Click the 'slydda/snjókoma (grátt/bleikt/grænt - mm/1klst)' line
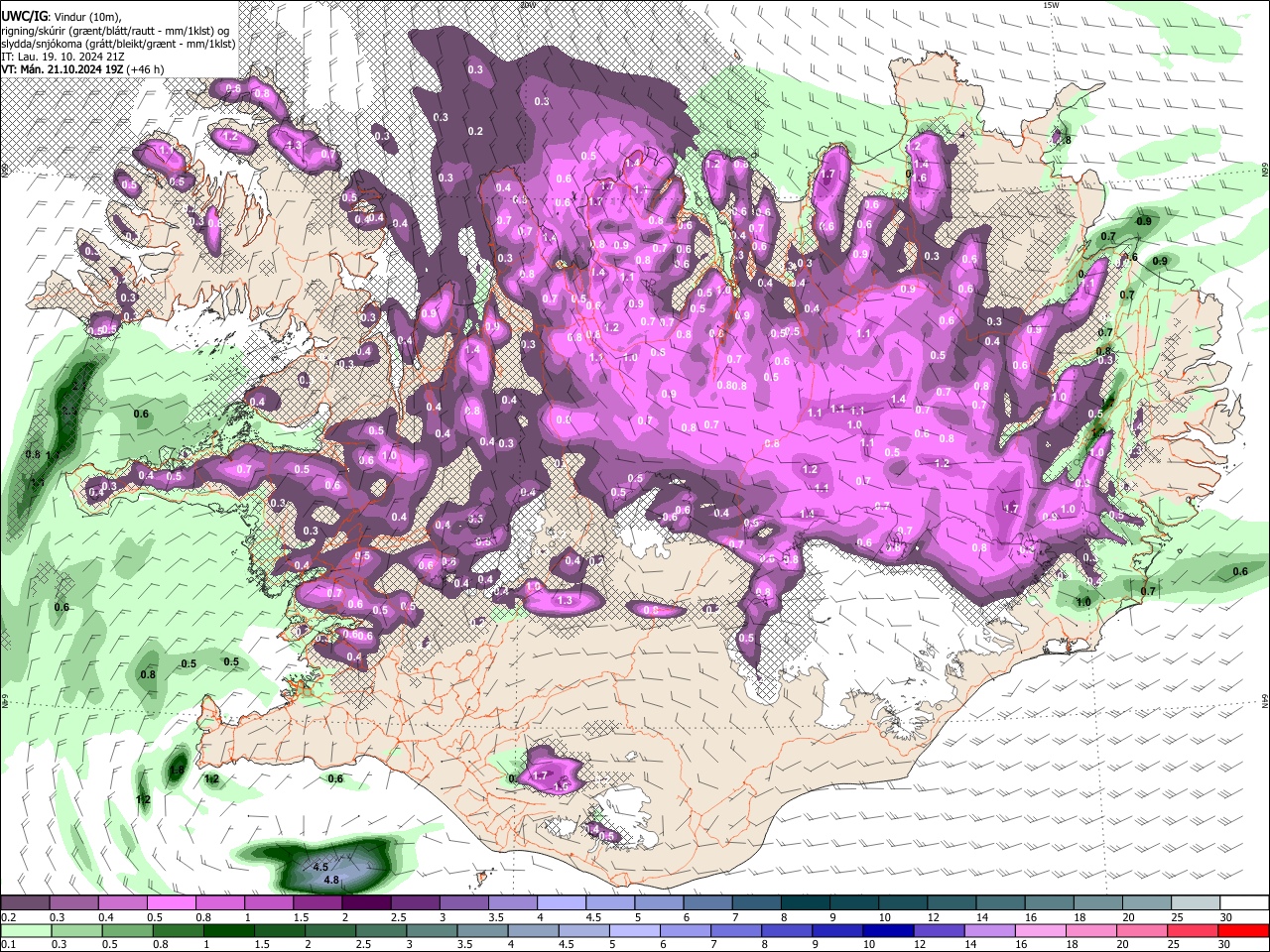The height and width of the screenshot is (952, 1270). pos(118,44)
